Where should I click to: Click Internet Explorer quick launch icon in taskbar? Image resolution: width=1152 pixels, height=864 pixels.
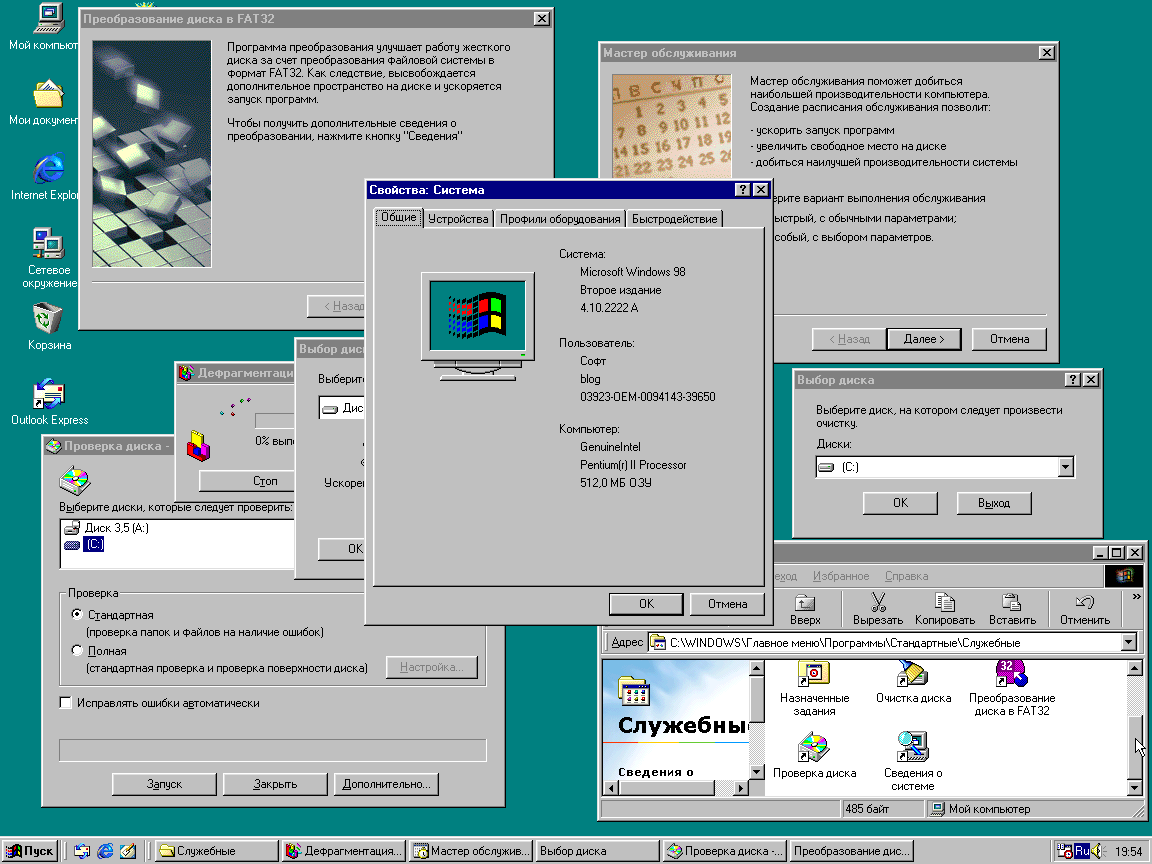click(105, 851)
